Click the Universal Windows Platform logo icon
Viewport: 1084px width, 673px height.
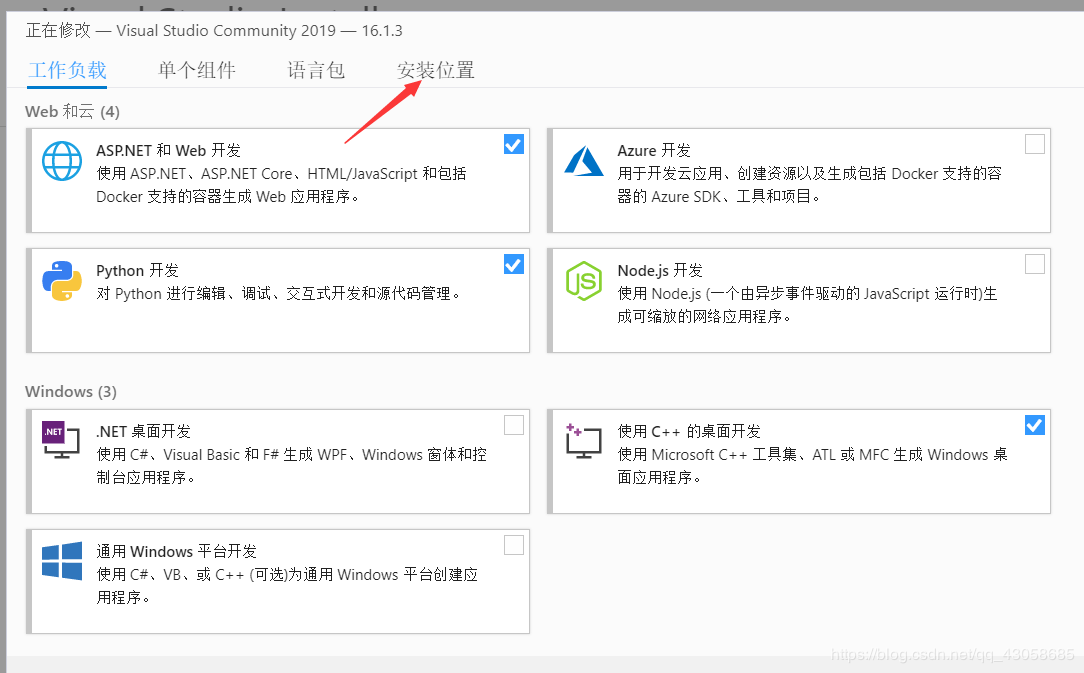coord(62,561)
